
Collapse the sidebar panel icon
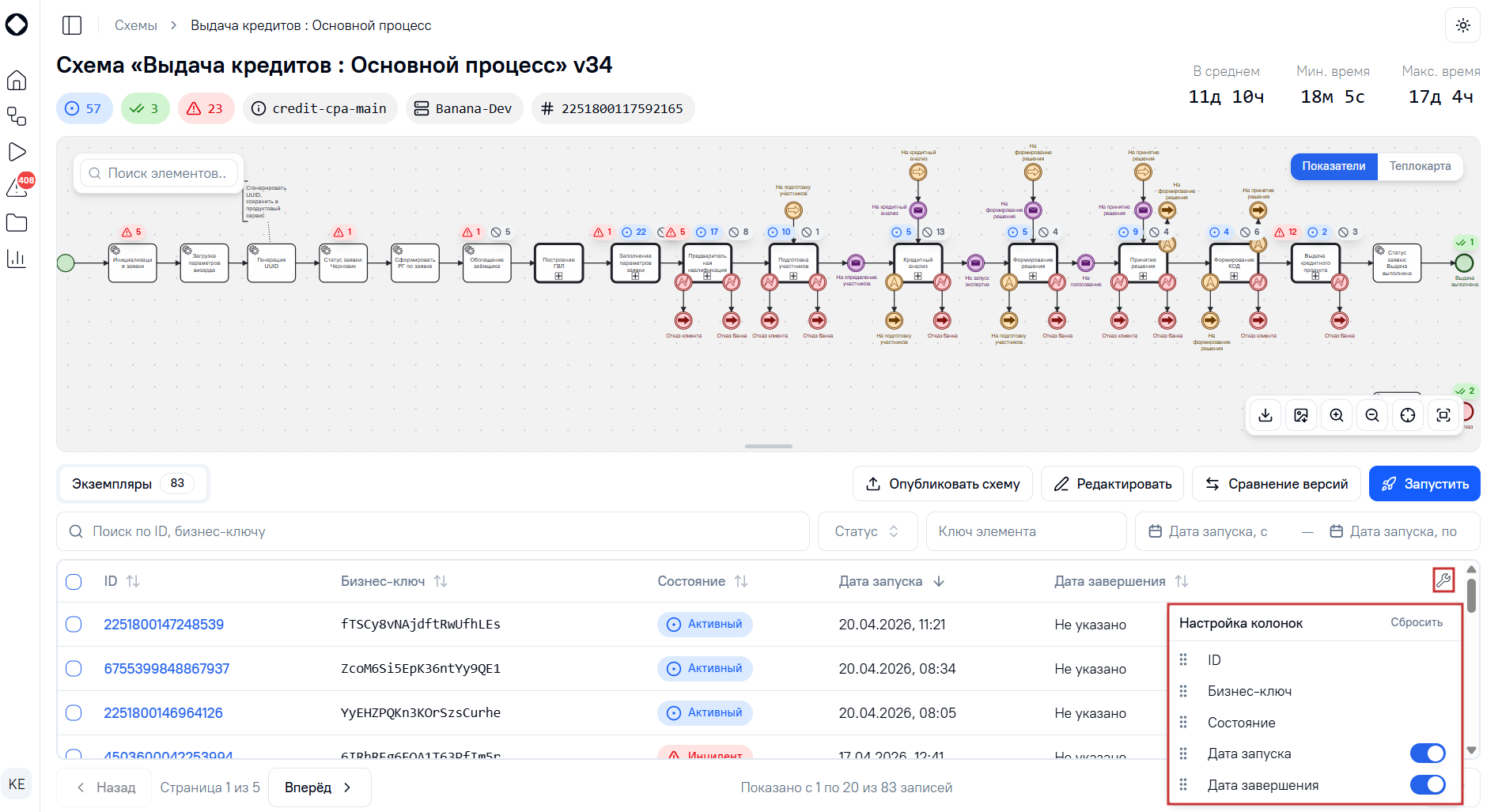(x=72, y=25)
